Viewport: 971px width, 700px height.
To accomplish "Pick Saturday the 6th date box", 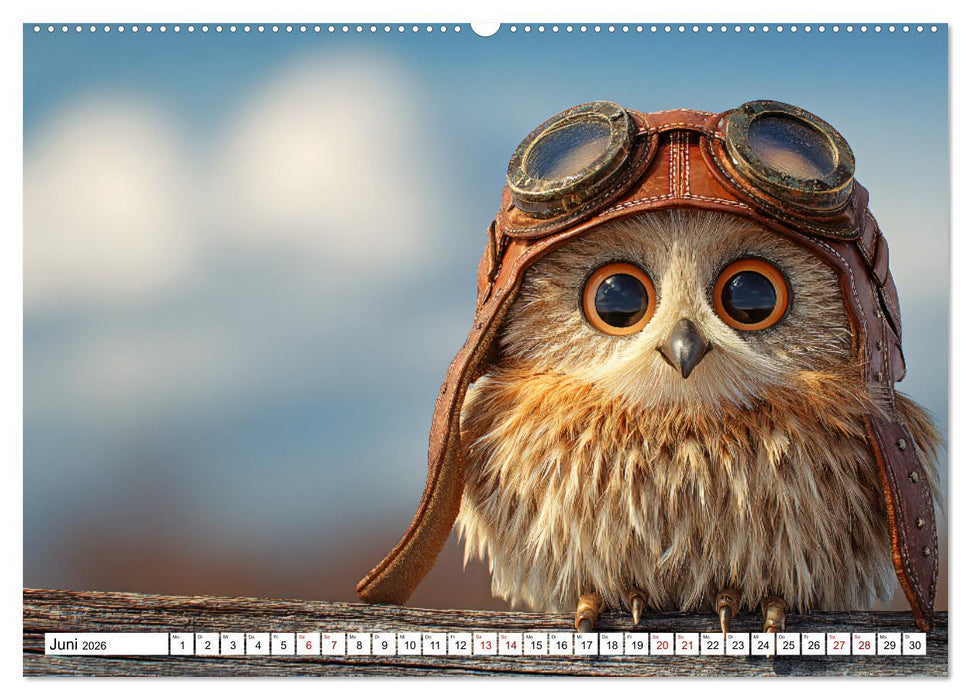I will (308, 644).
